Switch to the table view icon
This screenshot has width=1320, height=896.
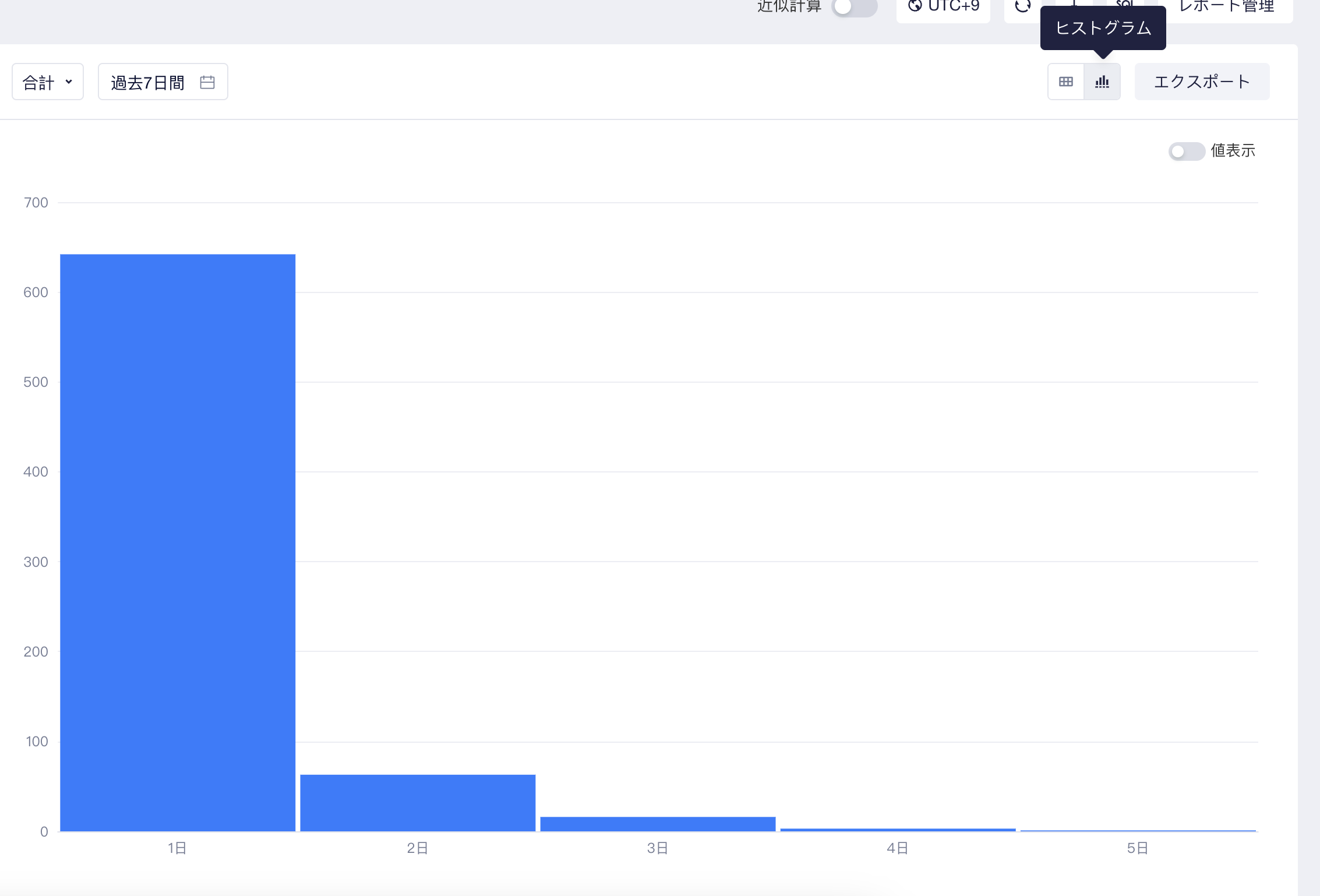[1065, 82]
